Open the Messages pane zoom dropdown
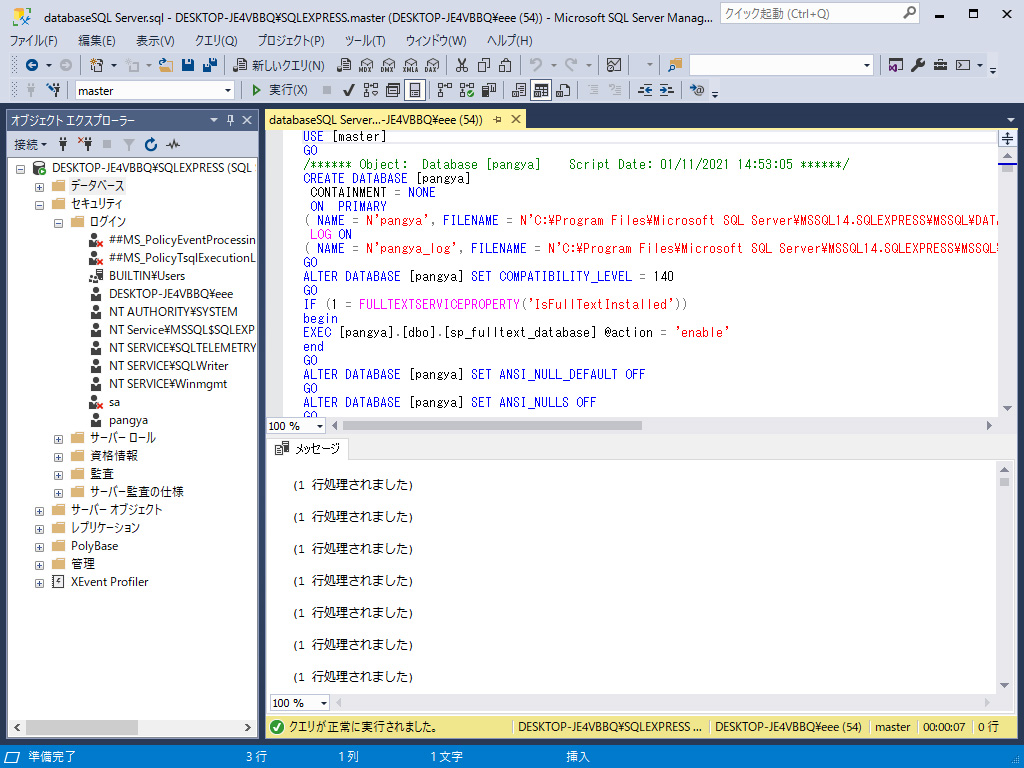 pos(324,703)
